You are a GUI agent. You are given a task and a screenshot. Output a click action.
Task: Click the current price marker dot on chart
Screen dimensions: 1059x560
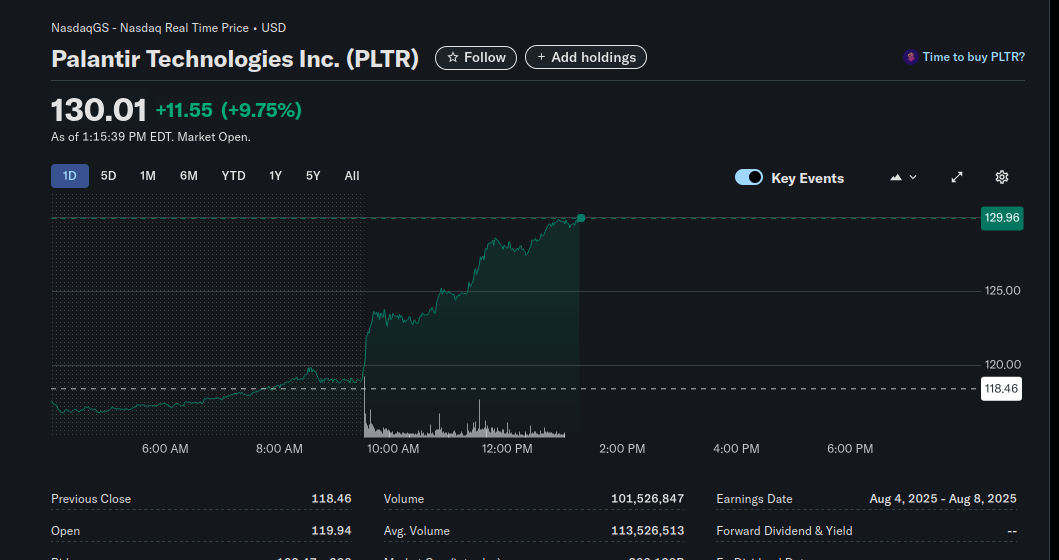[x=581, y=218]
